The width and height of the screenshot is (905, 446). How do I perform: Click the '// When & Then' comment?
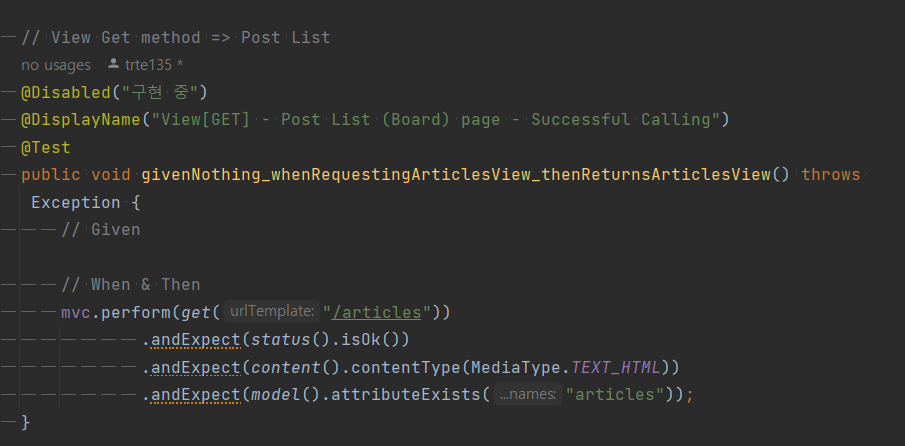click(131, 284)
